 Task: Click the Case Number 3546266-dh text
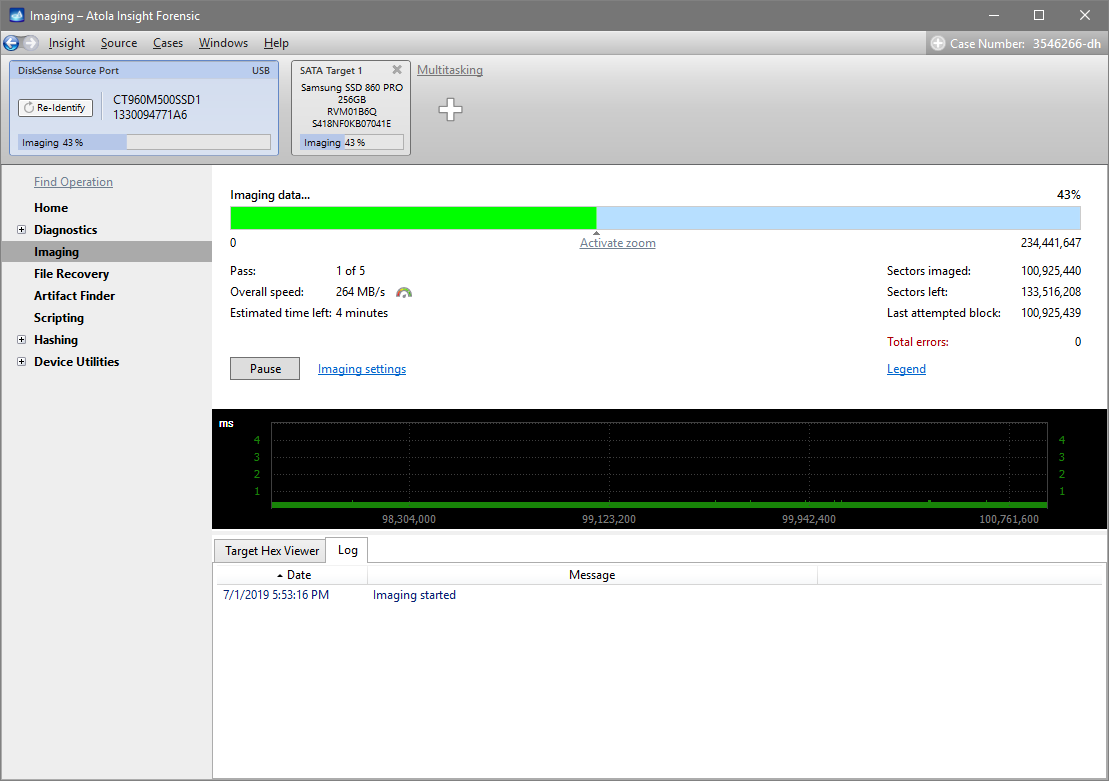(1026, 43)
